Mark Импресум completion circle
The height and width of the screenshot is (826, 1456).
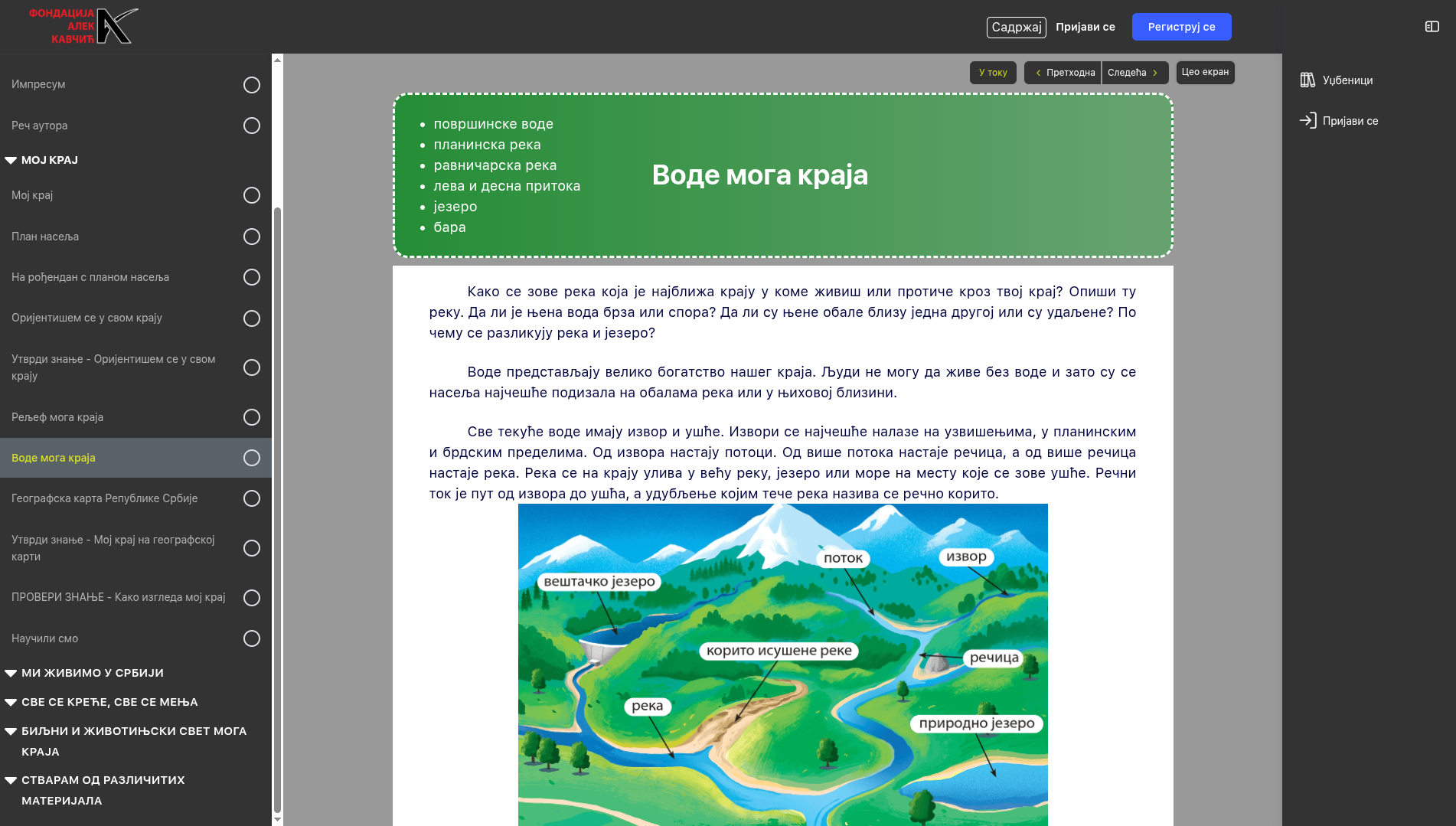(251, 85)
